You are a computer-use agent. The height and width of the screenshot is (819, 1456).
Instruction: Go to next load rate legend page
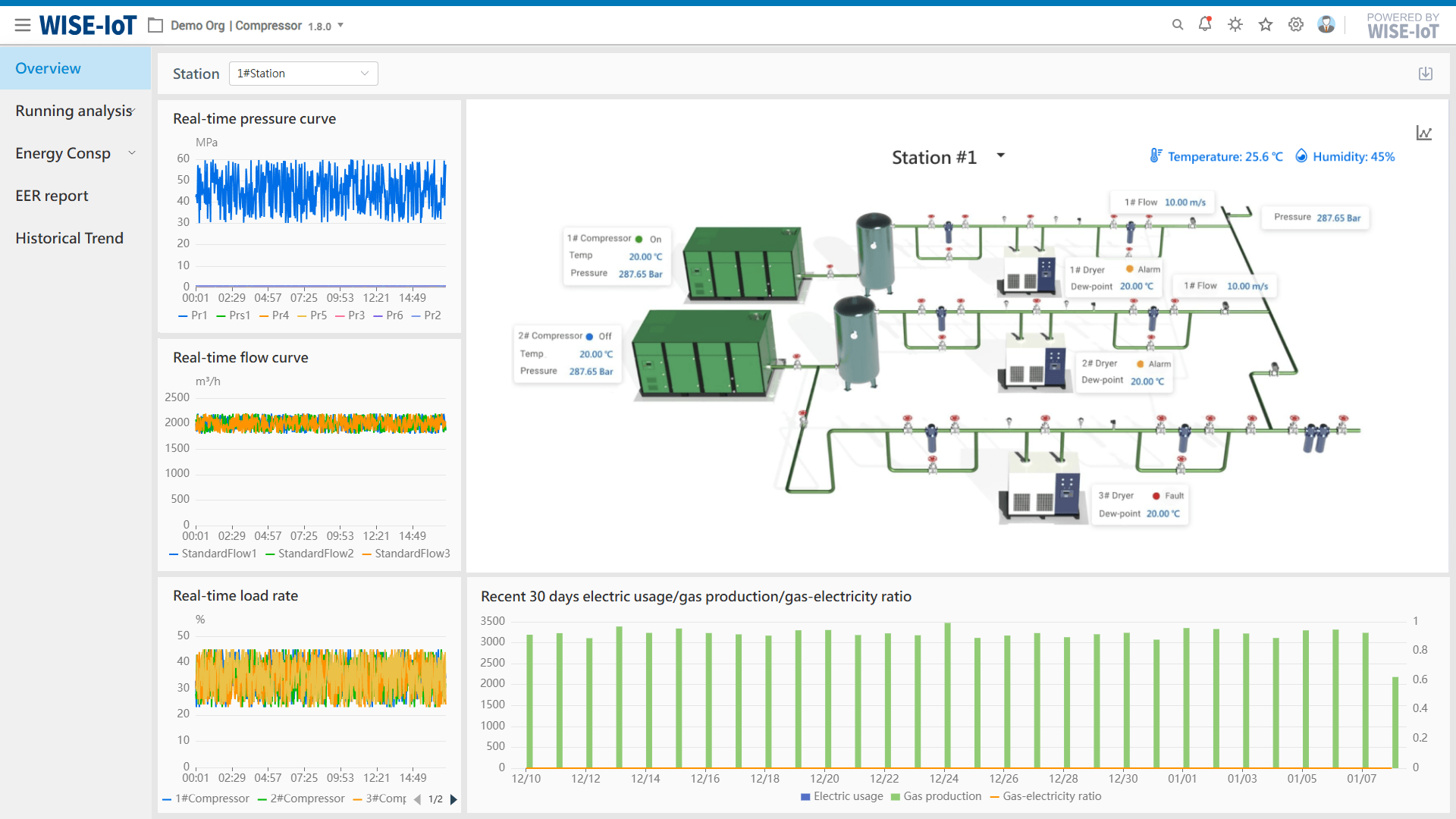click(453, 799)
